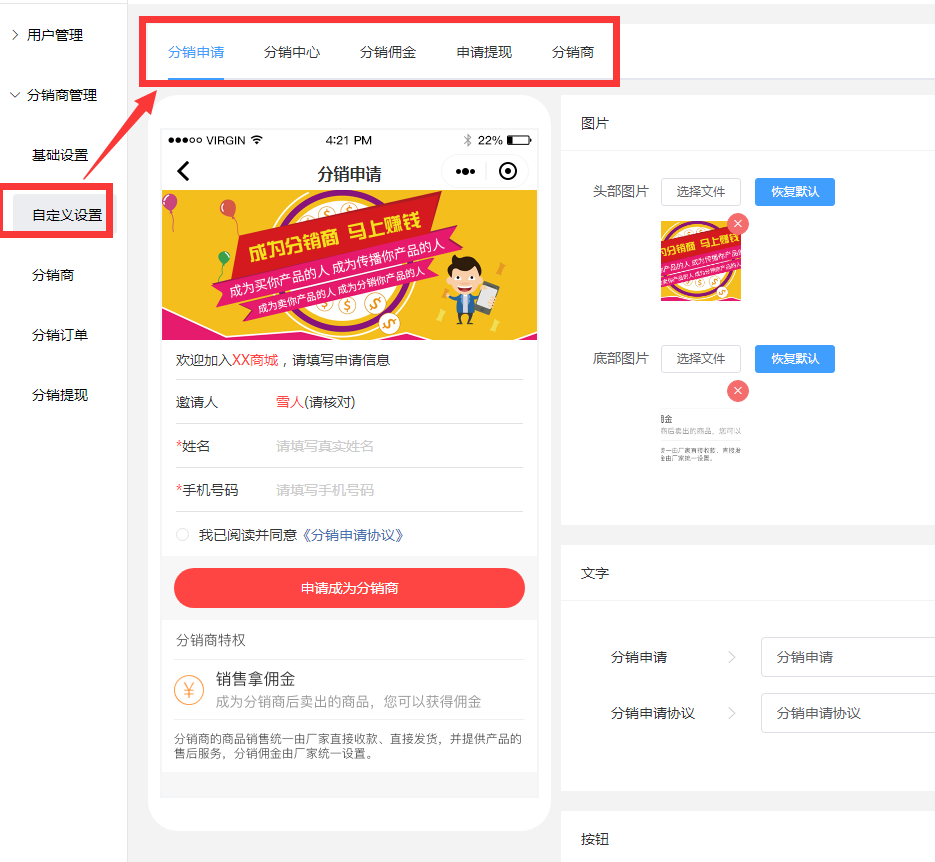Tap the battery icon in phone status bar

point(519,141)
